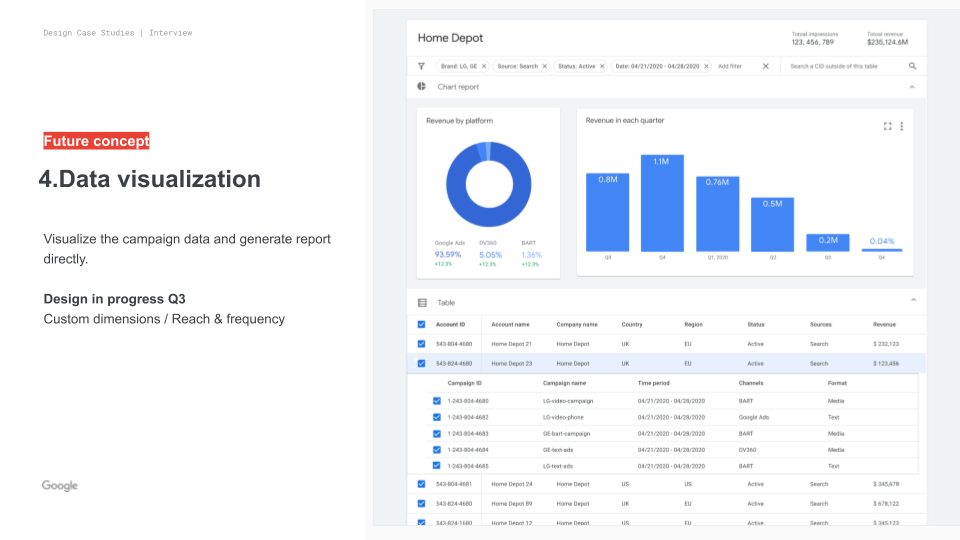Click the $ 232,123 revenue cell
Screen dimensions: 960x540
886,344
